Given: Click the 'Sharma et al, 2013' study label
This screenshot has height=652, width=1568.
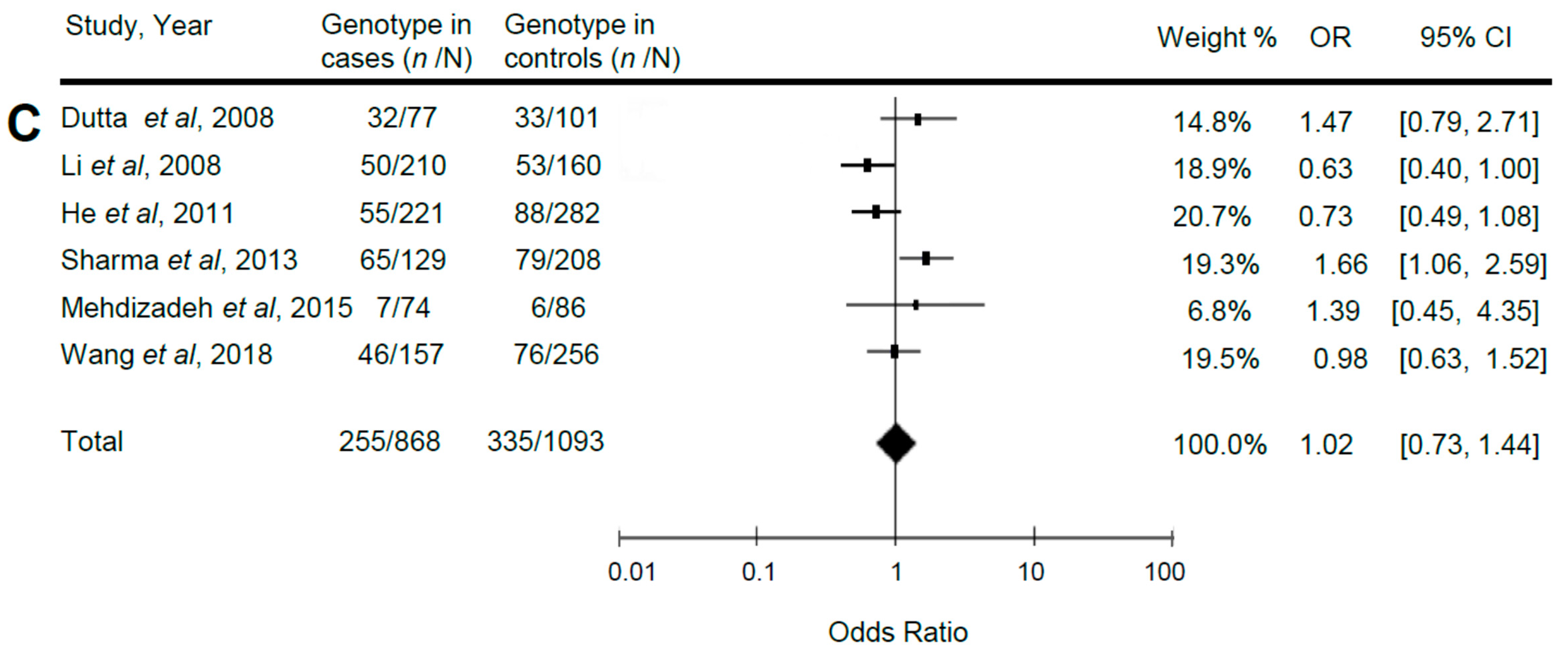Looking at the screenshot, I should pos(179,260).
